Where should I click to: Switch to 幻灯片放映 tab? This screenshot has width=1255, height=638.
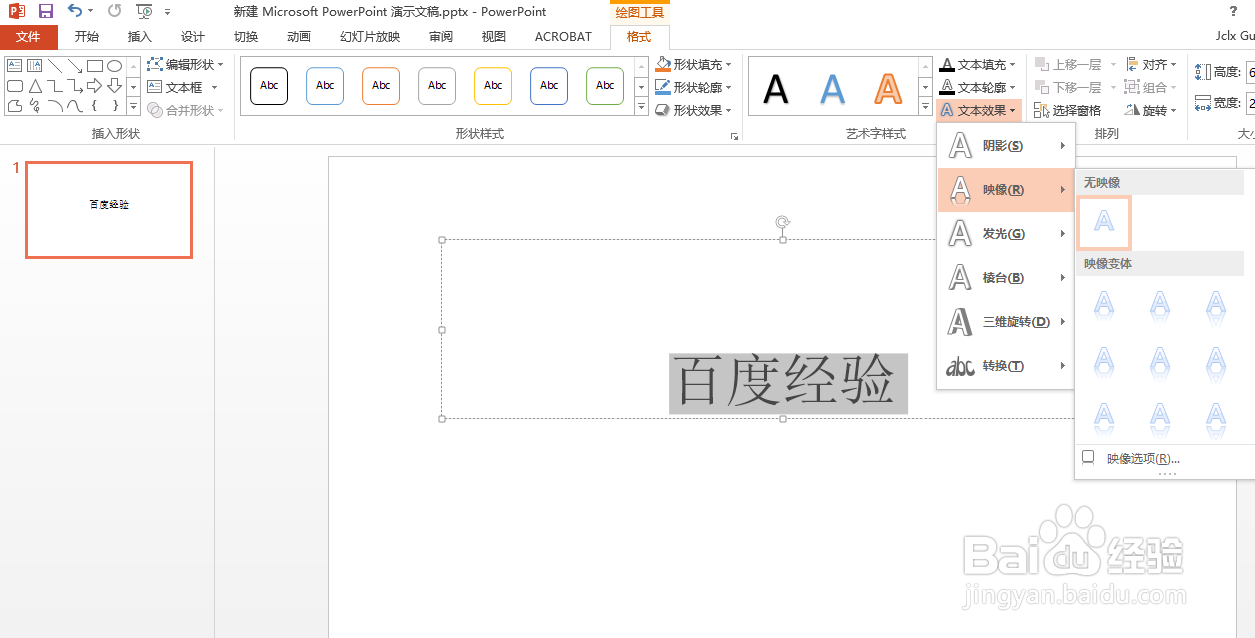[370, 37]
